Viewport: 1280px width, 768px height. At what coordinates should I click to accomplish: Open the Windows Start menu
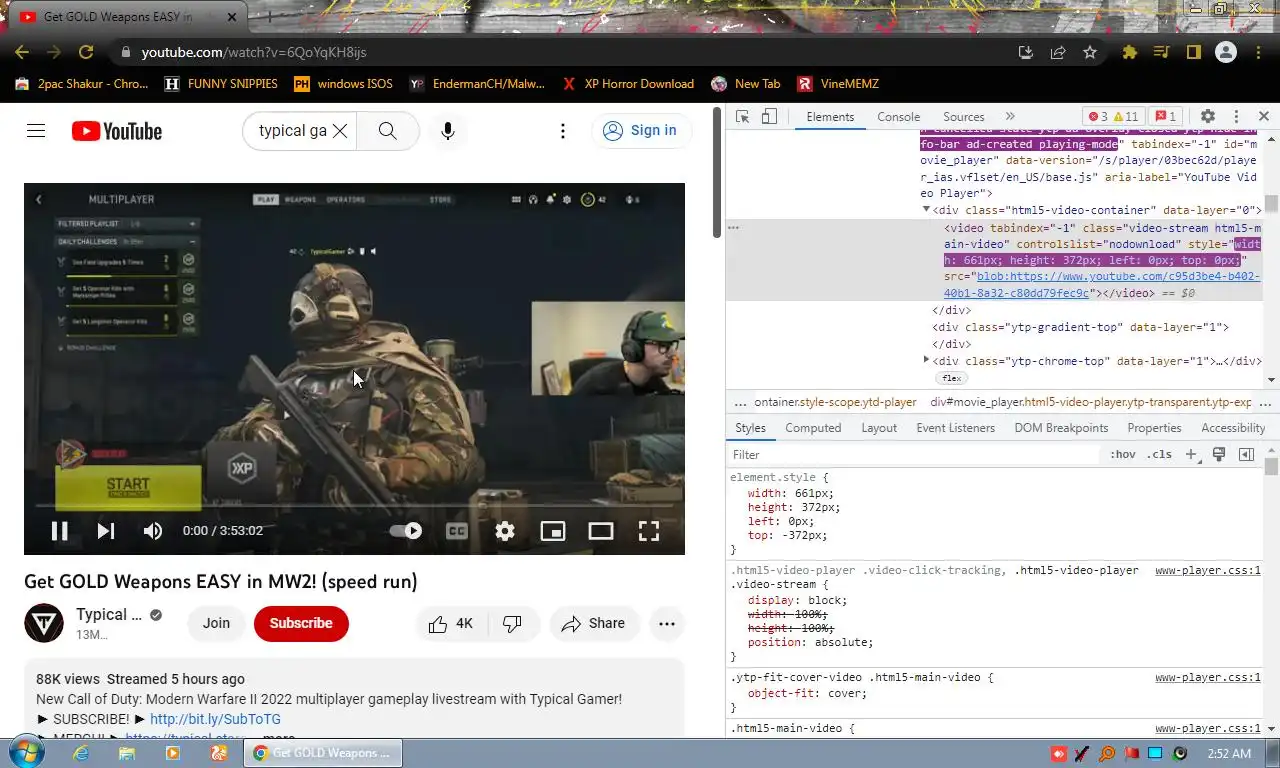click(x=25, y=752)
